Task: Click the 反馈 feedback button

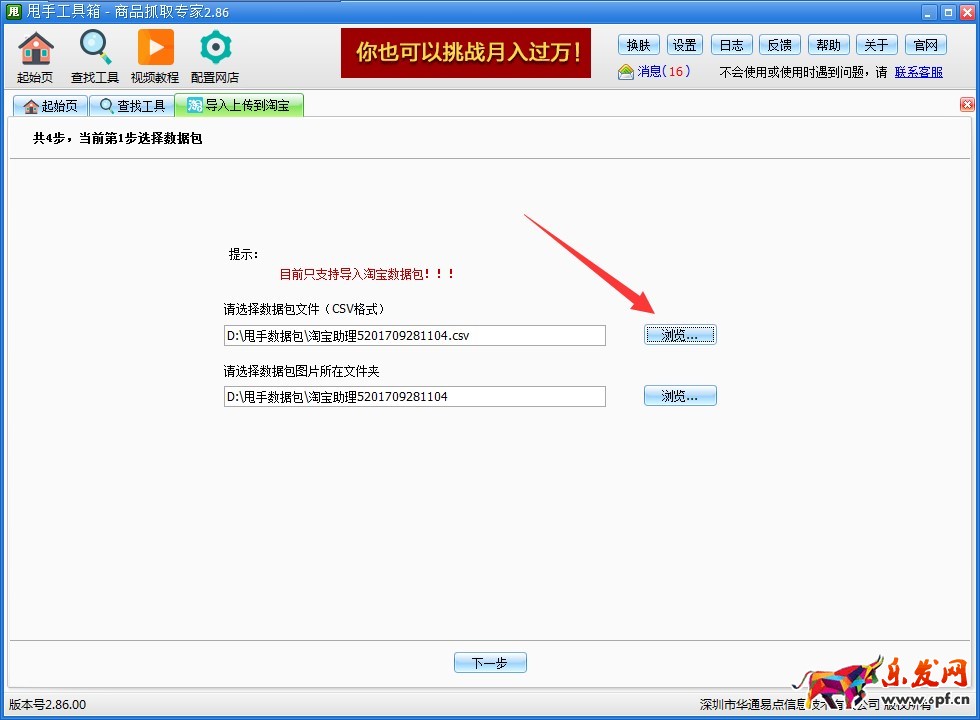Action: (x=780, y=45)
